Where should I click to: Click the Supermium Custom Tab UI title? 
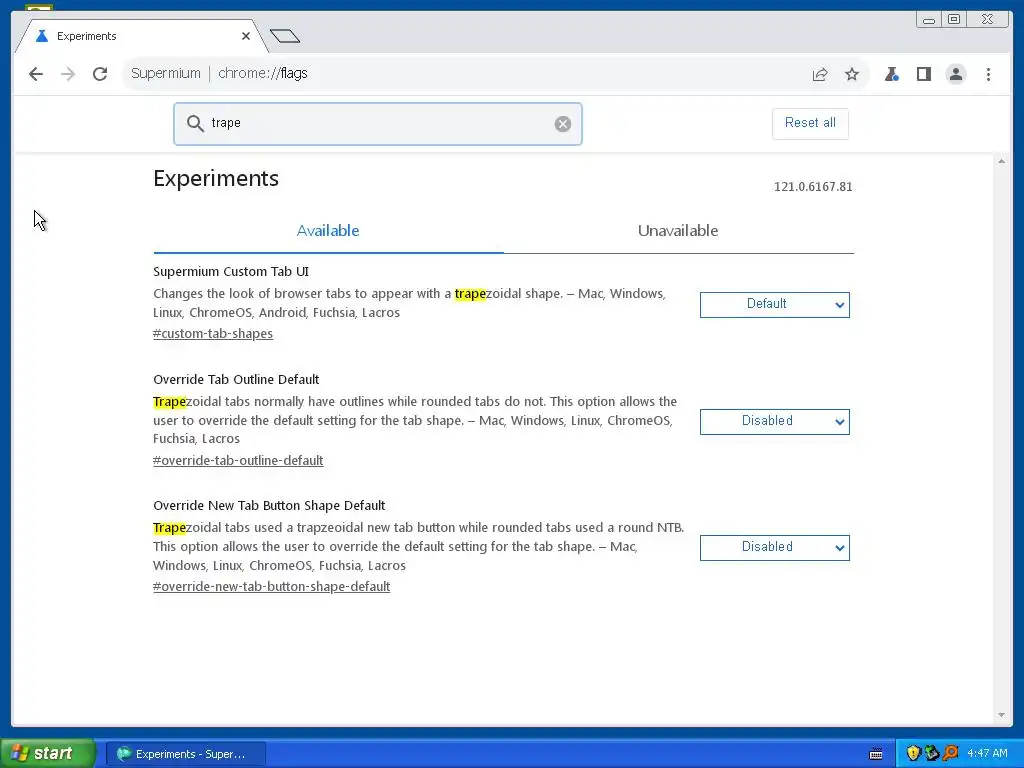pos(231,272)
